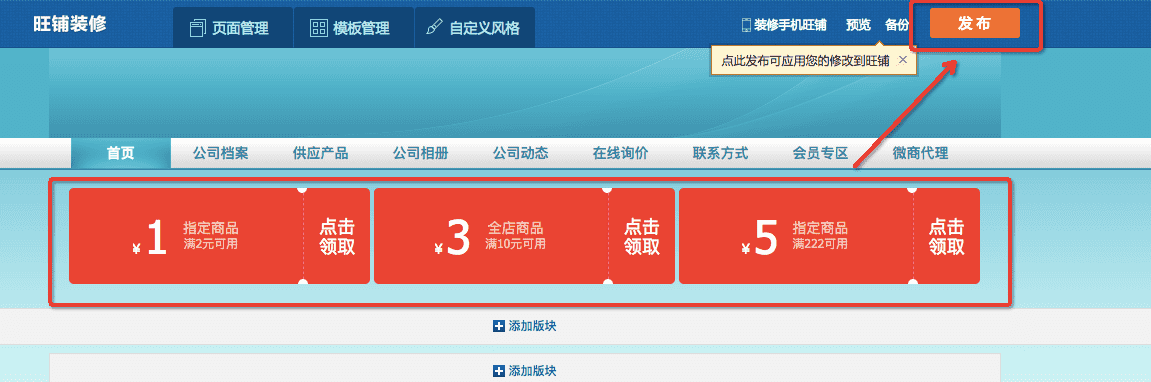Image resolution: width=1151 pixels, height=382 pixels.
Task: Click the 满2元可用 coupon text
Action: point(211,244)
